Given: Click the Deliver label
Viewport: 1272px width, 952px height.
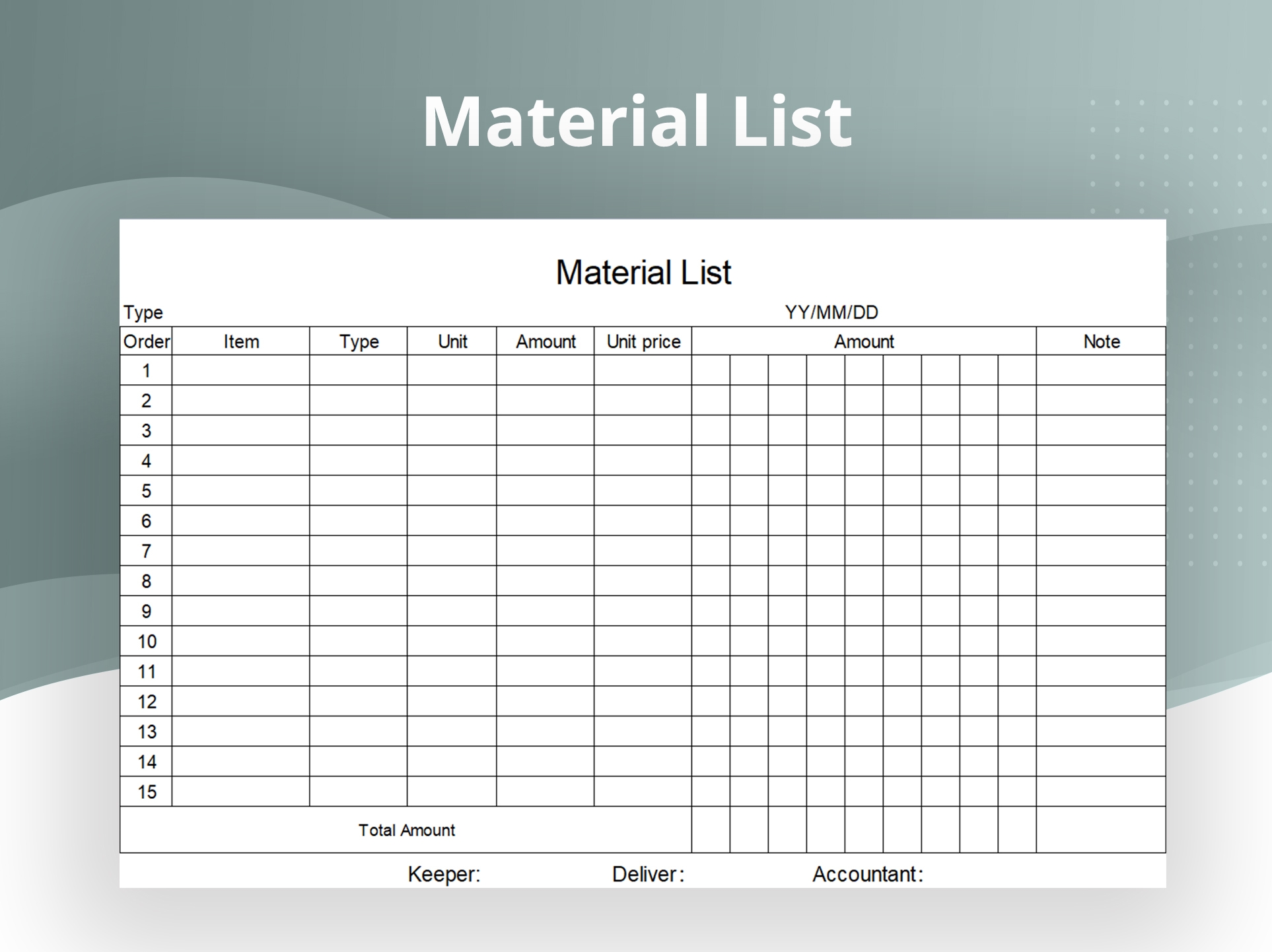Looking at the screenshot, I should tap(648, 874).
